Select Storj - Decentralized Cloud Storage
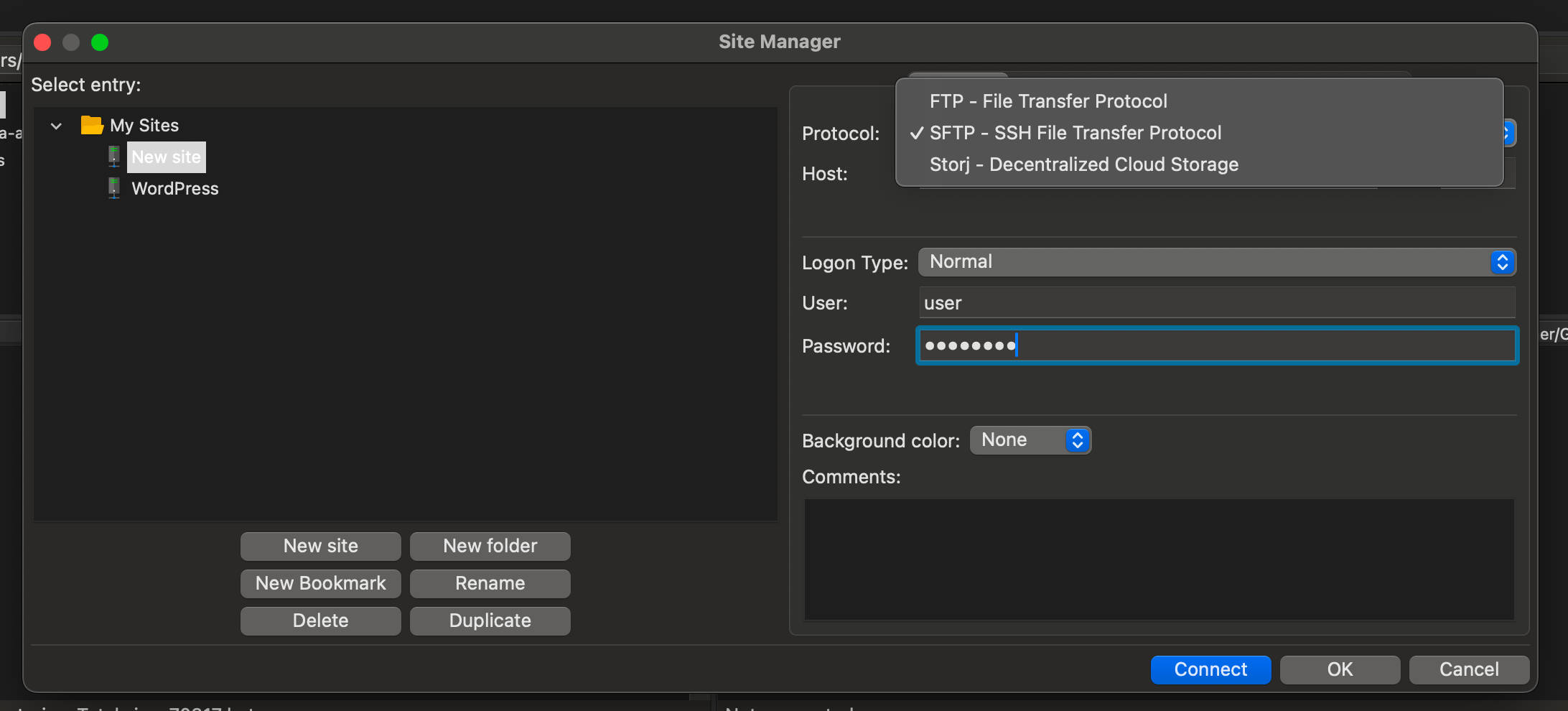Viewport: 1568px width, 711px height. 1083,164
